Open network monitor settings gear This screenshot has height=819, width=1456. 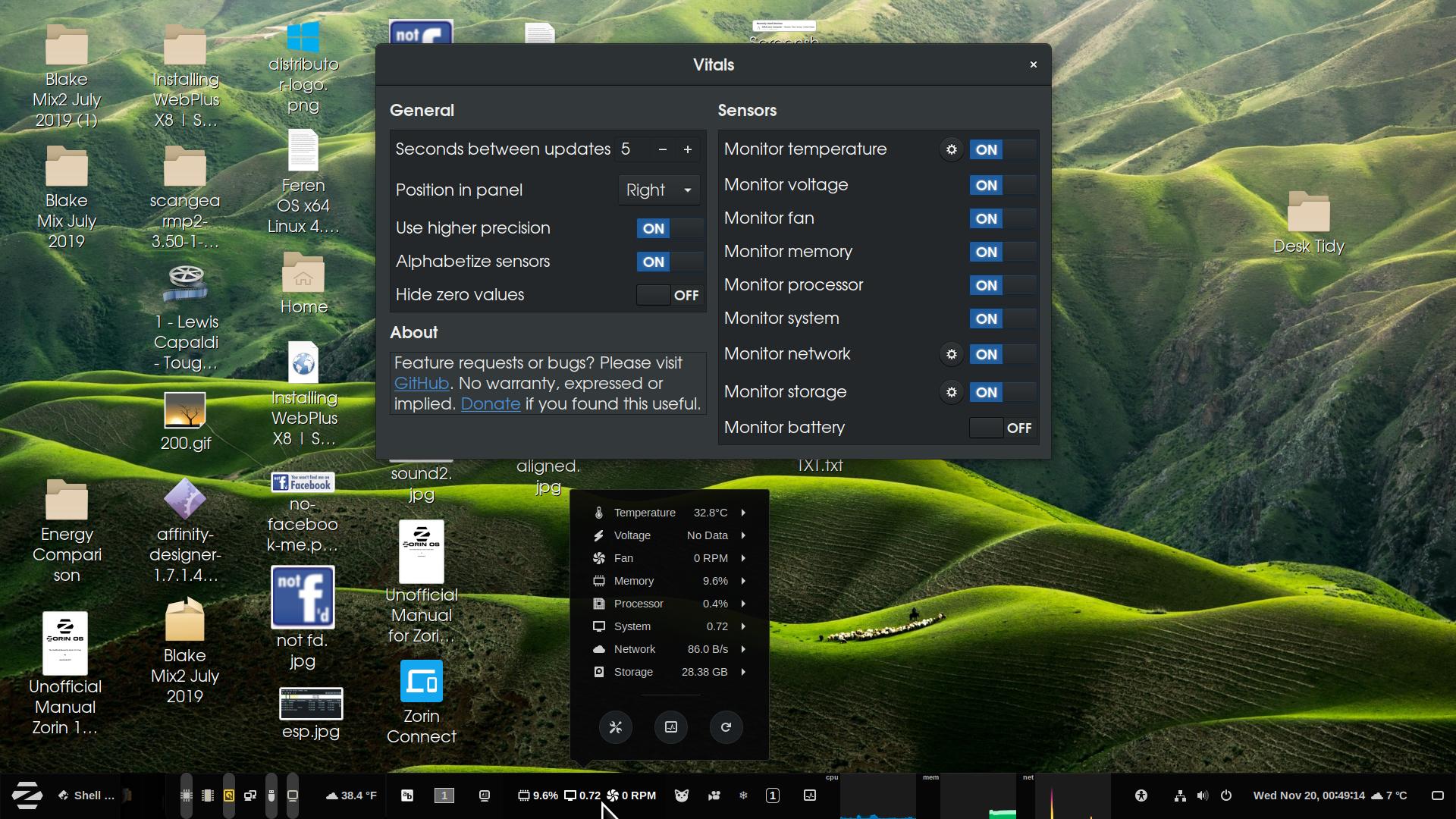point(951,354)
